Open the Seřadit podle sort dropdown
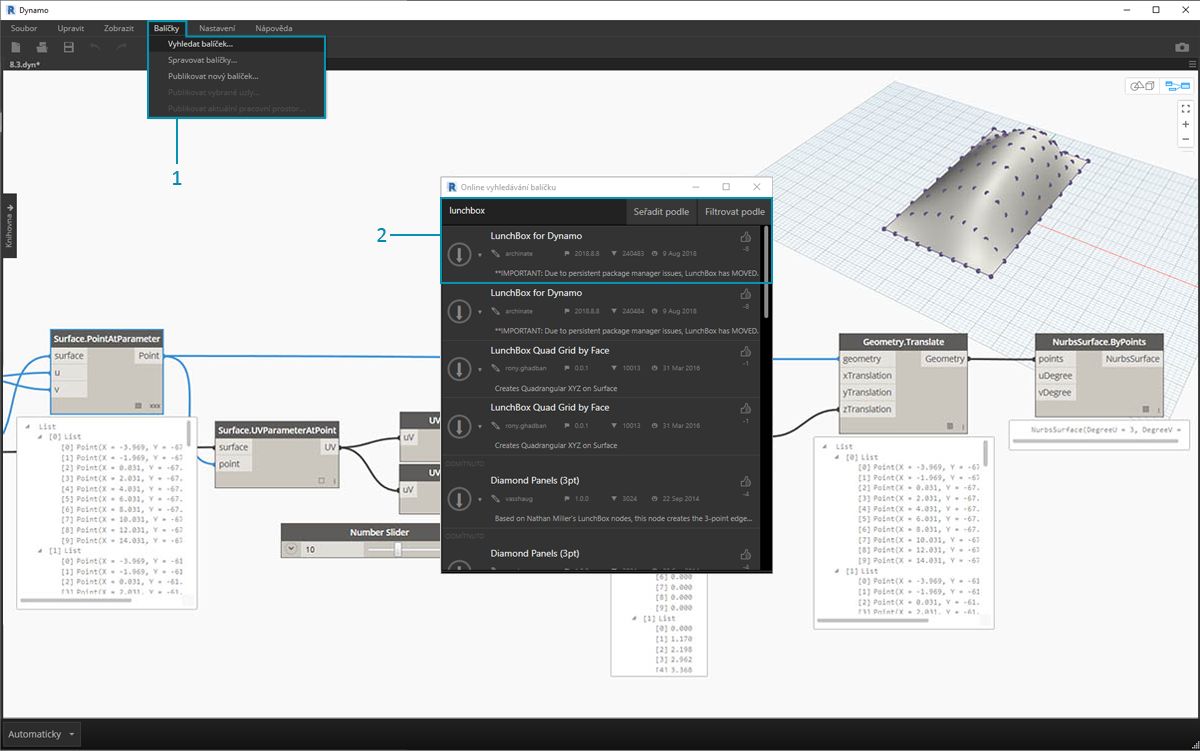Screen dimensions: 1200x751 pos(661,211)
